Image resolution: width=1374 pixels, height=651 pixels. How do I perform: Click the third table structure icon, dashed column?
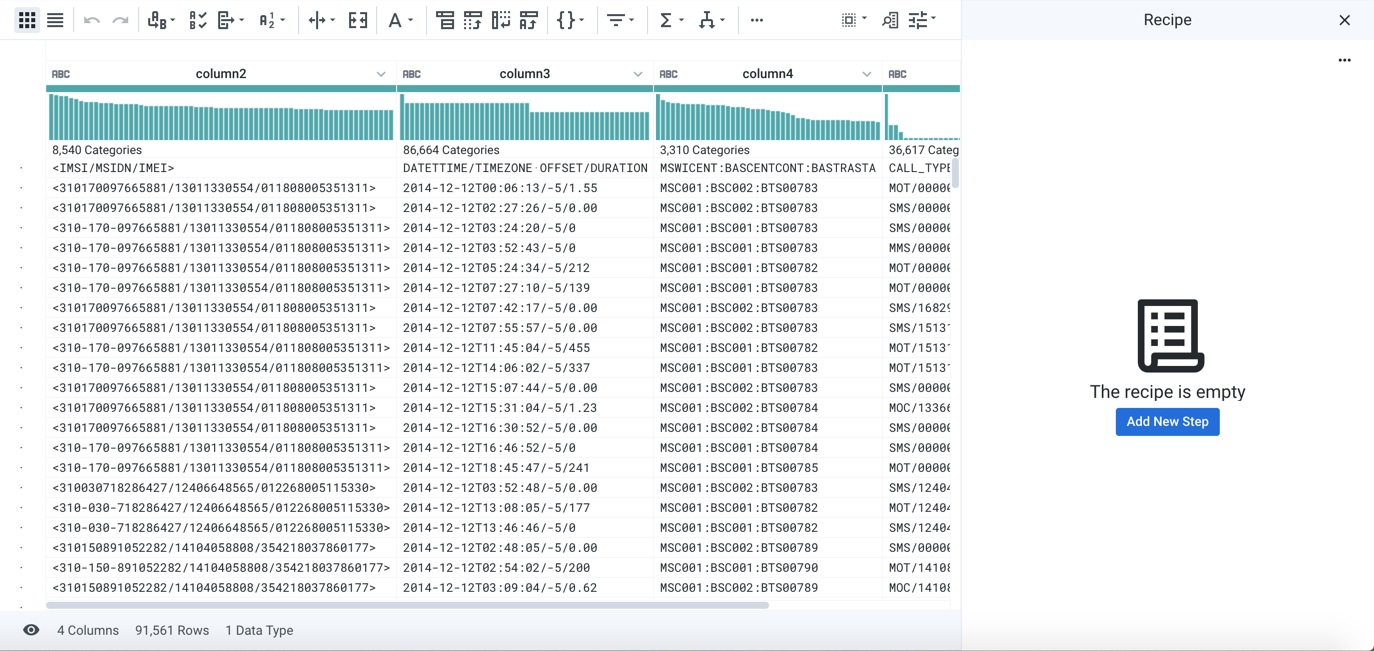[501, 20]
